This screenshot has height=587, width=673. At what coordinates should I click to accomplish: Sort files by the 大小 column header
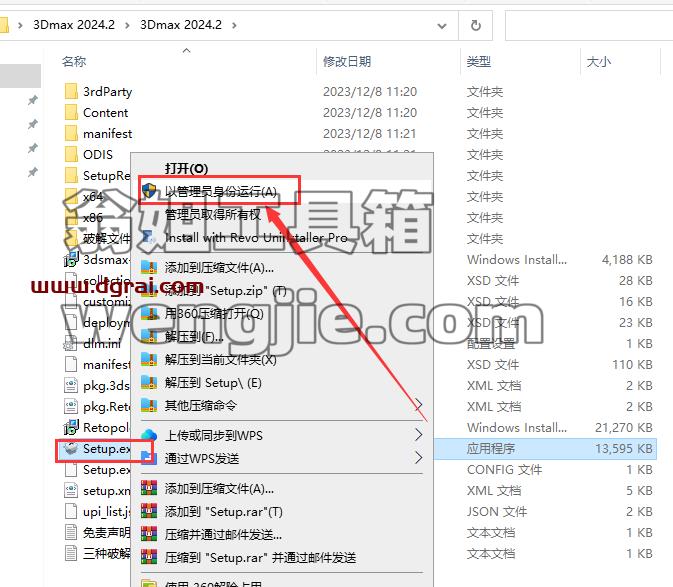pos(598,61)
